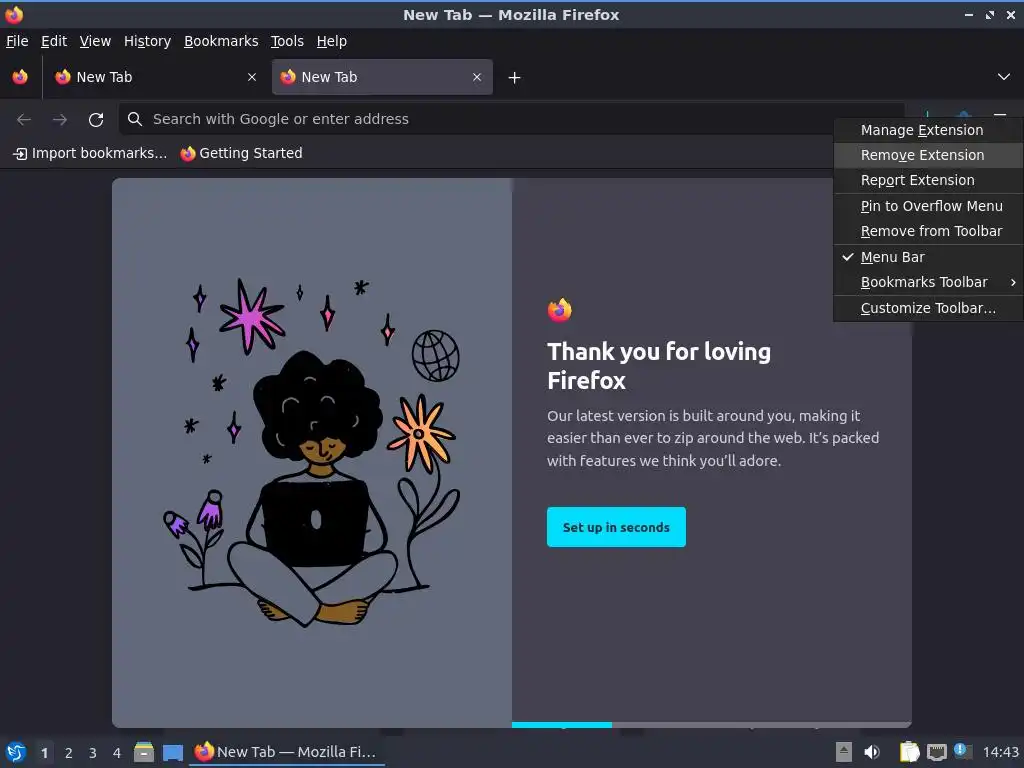Click the magnifier icon in the address bar
1024x768 pixels.
pyautogui.click(x=135, y=119)
